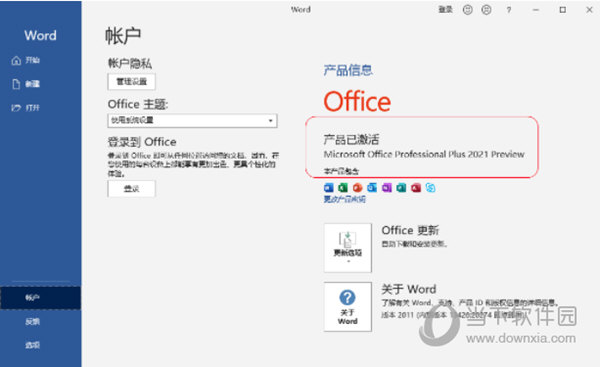The image size is (600, 367).
Task: Minimize the Word window
Action: tap(536, 10)
